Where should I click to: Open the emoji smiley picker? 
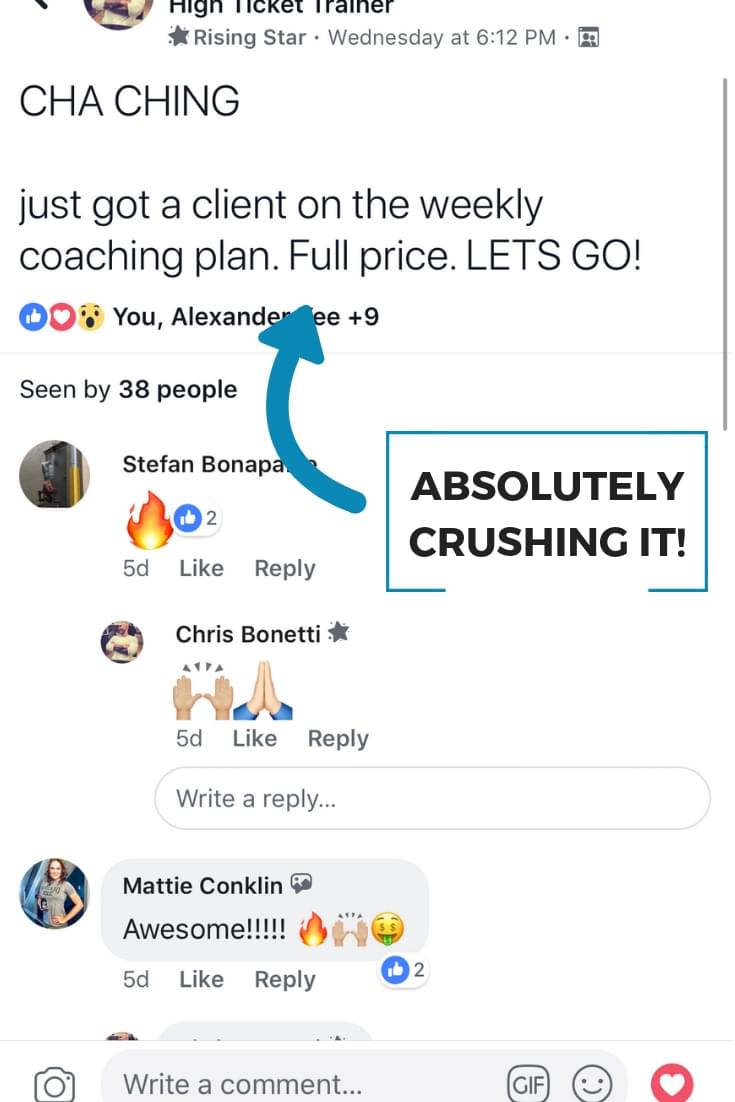(x=592, y=1084)
